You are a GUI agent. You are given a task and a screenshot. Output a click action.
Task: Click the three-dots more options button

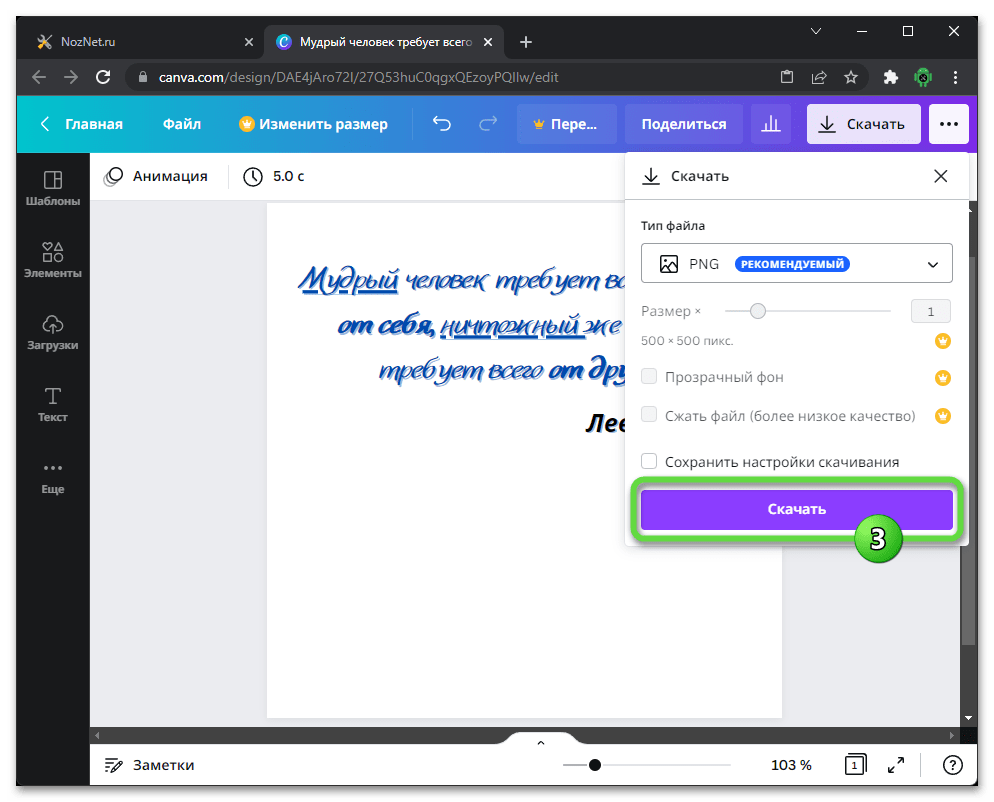tap(948, 124)
